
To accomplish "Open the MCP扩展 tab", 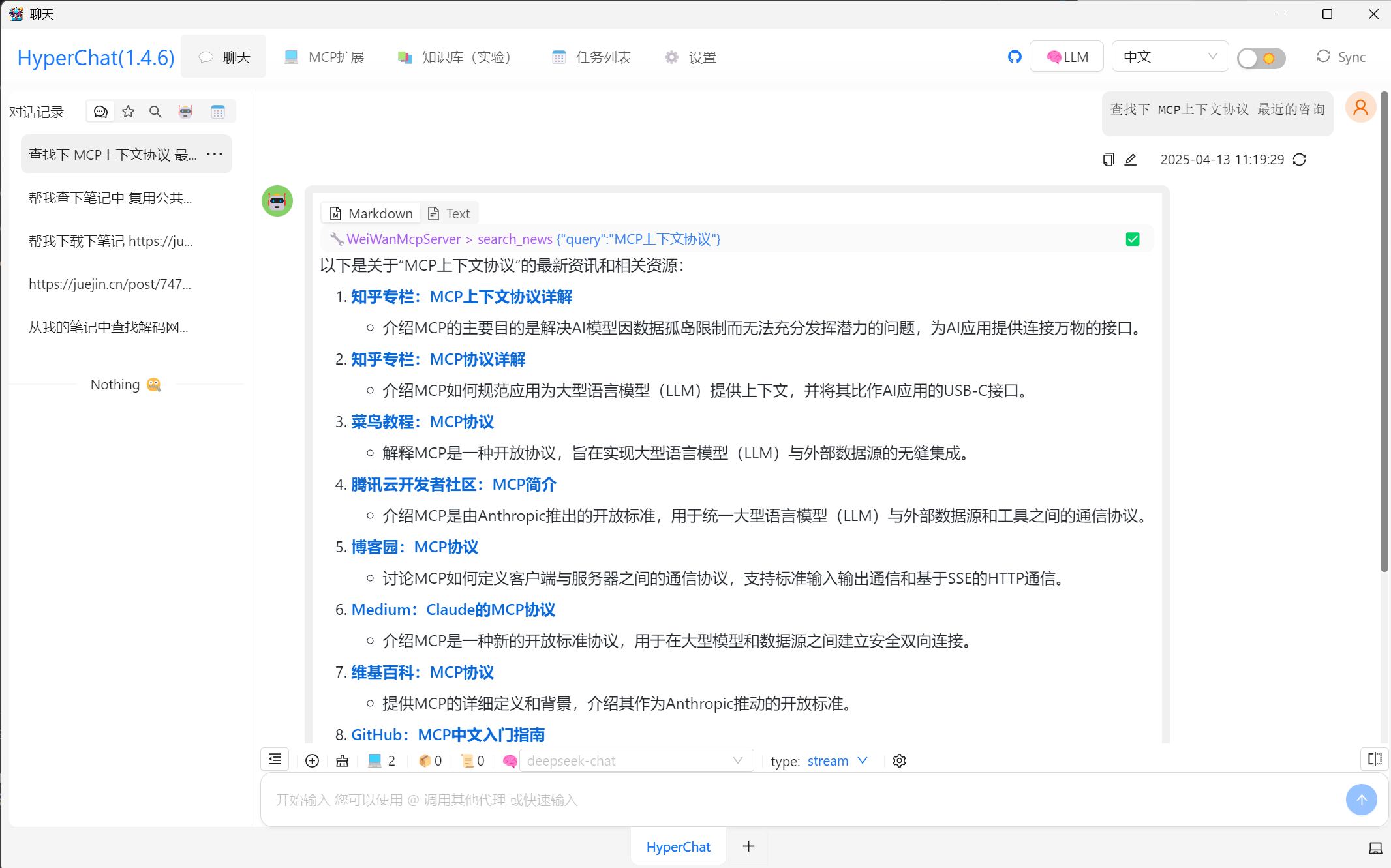I will 324,57.
